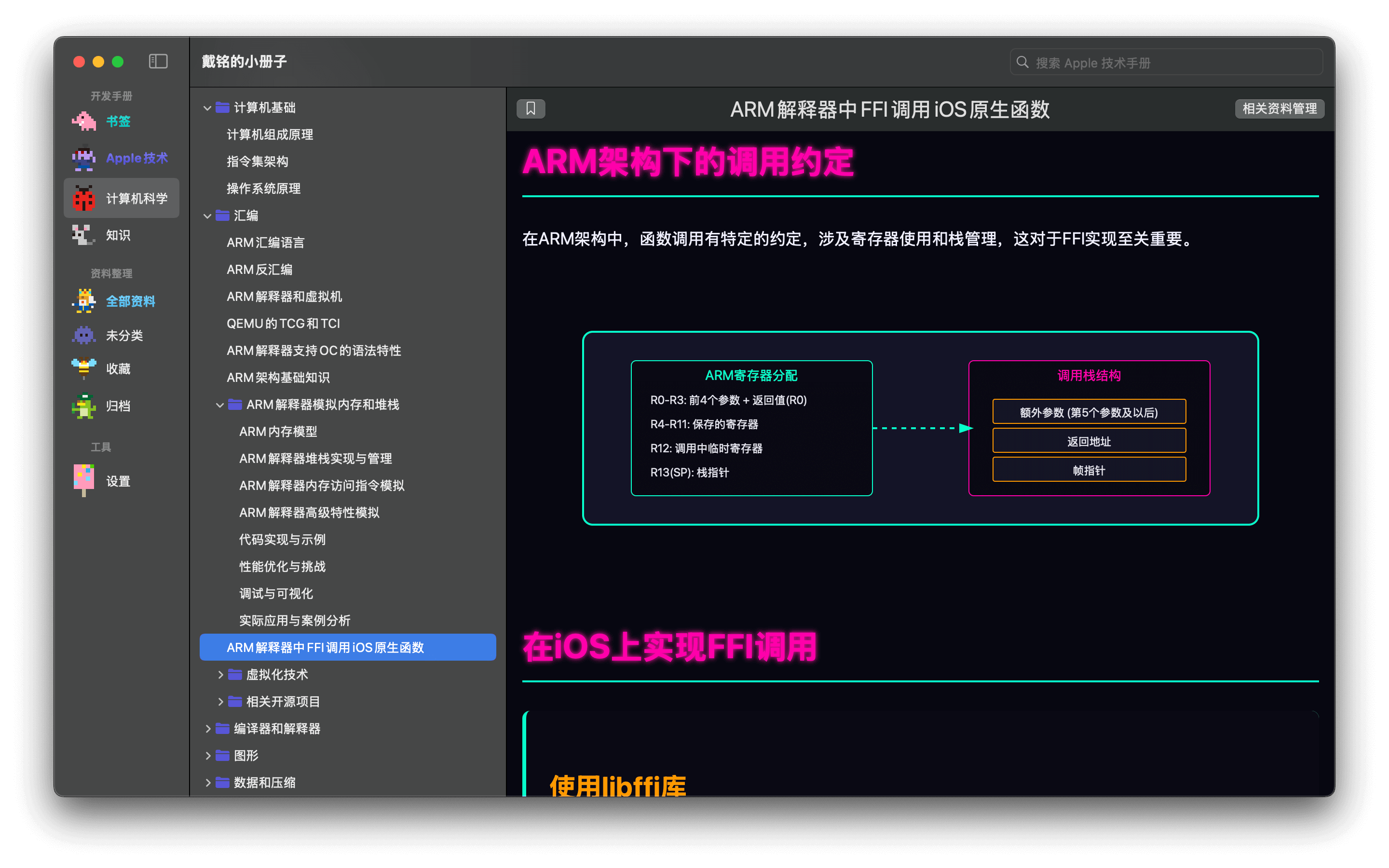Open 代码实现与示例 article
The width and height of the screenshot is (1389, 868).
click(282, 539)
